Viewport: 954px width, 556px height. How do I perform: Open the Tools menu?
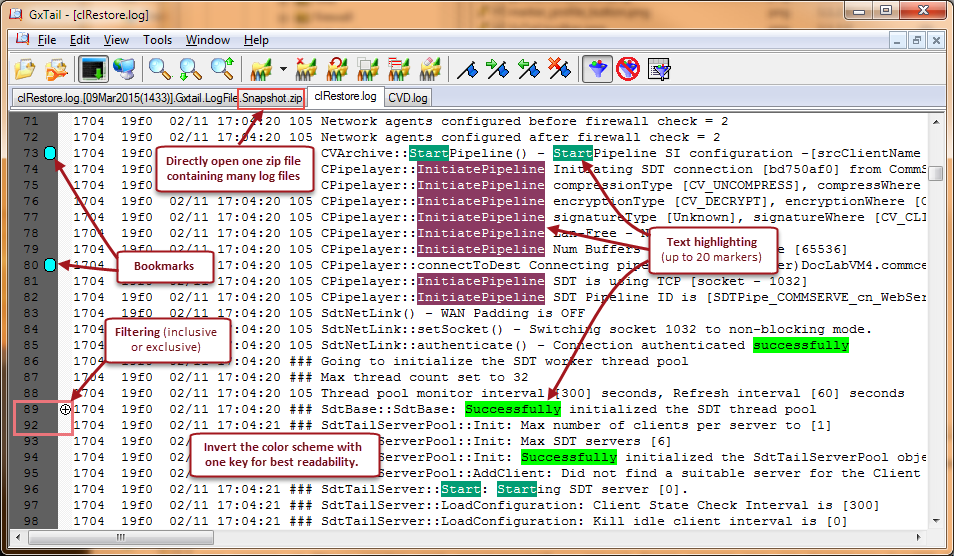coord(157,40)
